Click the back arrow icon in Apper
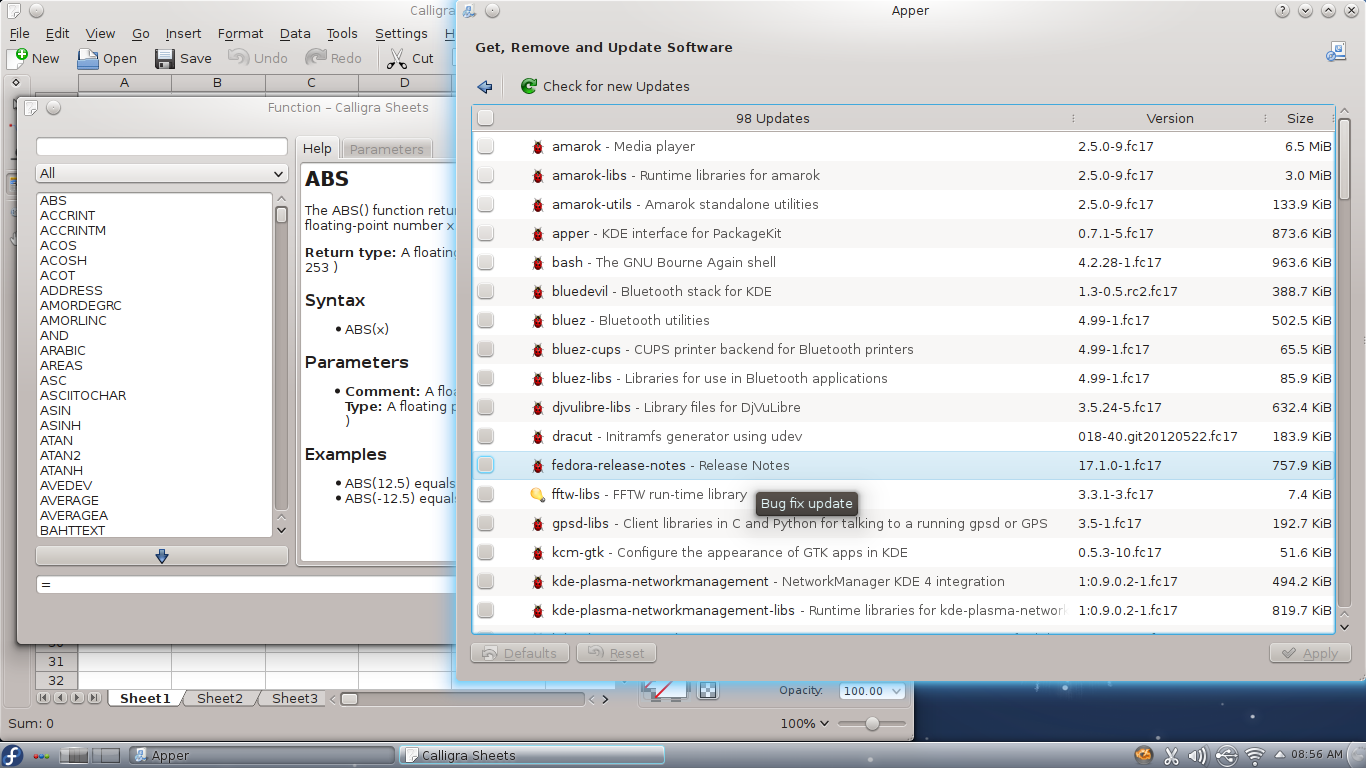1366x768 pixels. [485, 87]
